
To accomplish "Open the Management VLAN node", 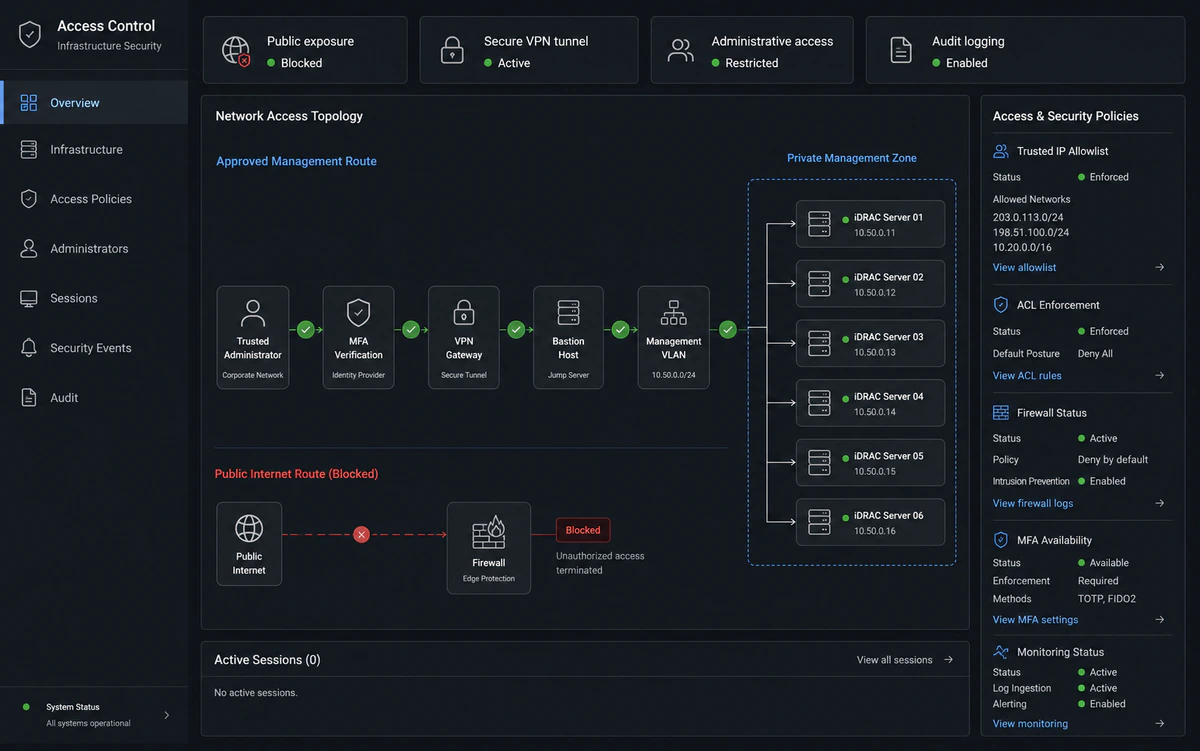I will (x=674, y=337).
